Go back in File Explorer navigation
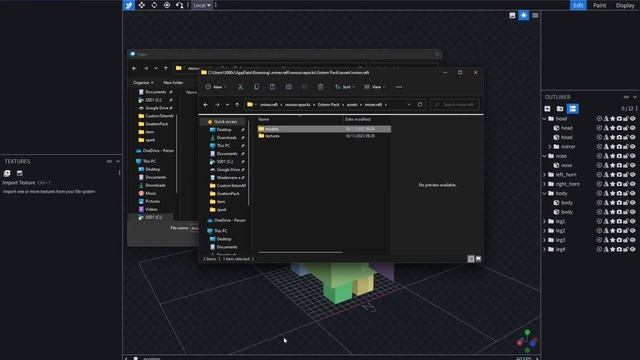The width and height of the screenshot is (640, 360). (206, 105)
